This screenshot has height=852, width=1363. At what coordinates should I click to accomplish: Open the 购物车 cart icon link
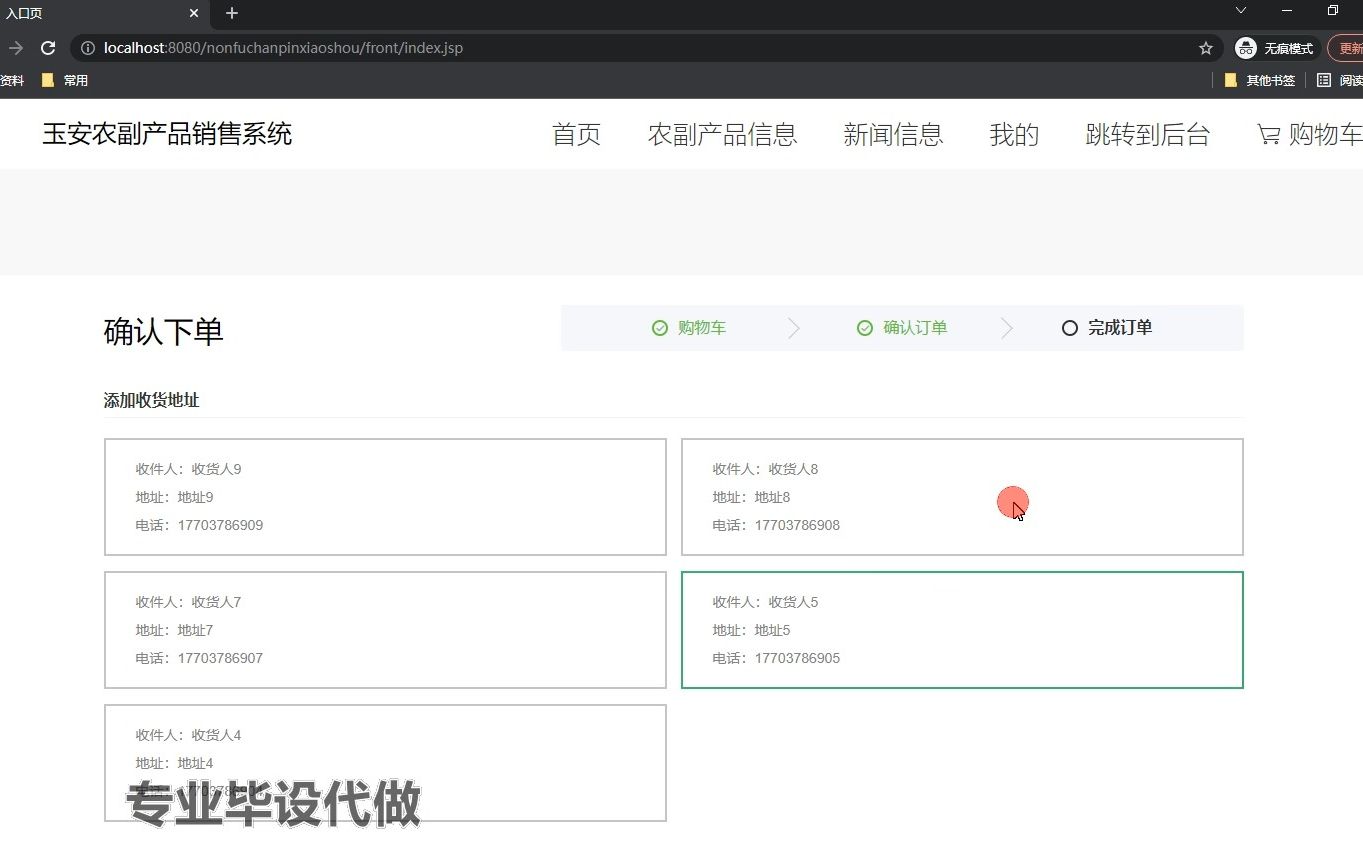coord(1309,135)
